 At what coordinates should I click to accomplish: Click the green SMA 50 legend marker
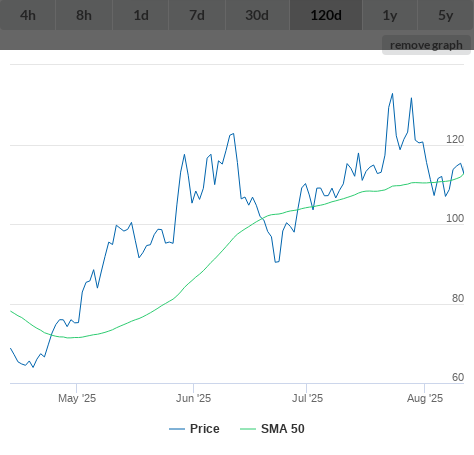click(248, 429)
